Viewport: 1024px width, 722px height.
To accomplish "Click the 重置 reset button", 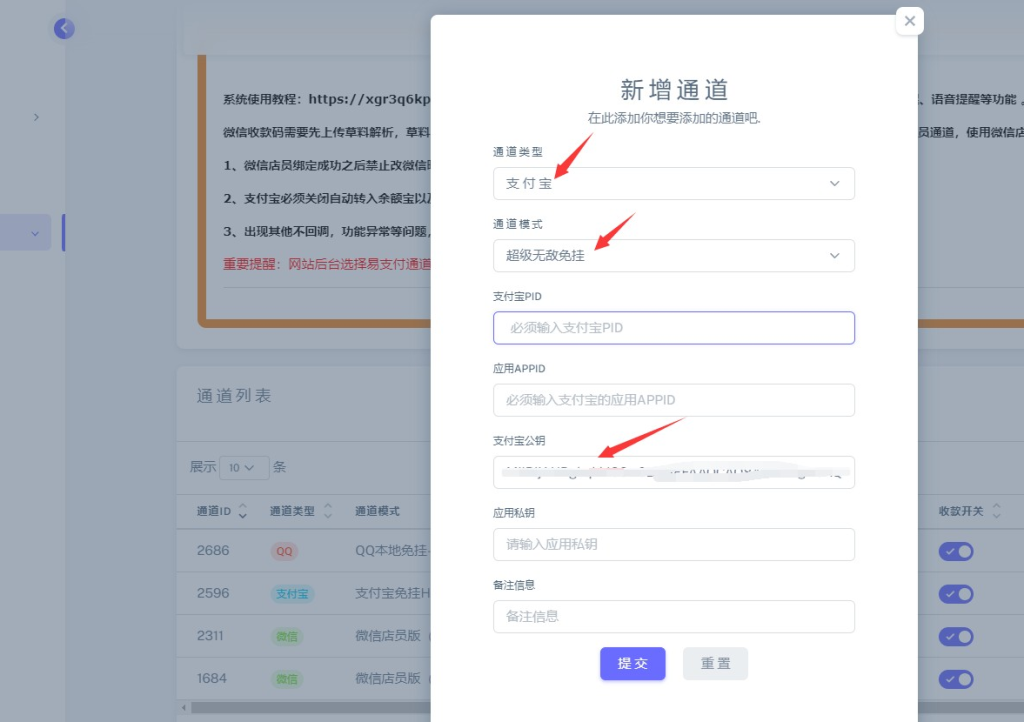I will point(715,663).
